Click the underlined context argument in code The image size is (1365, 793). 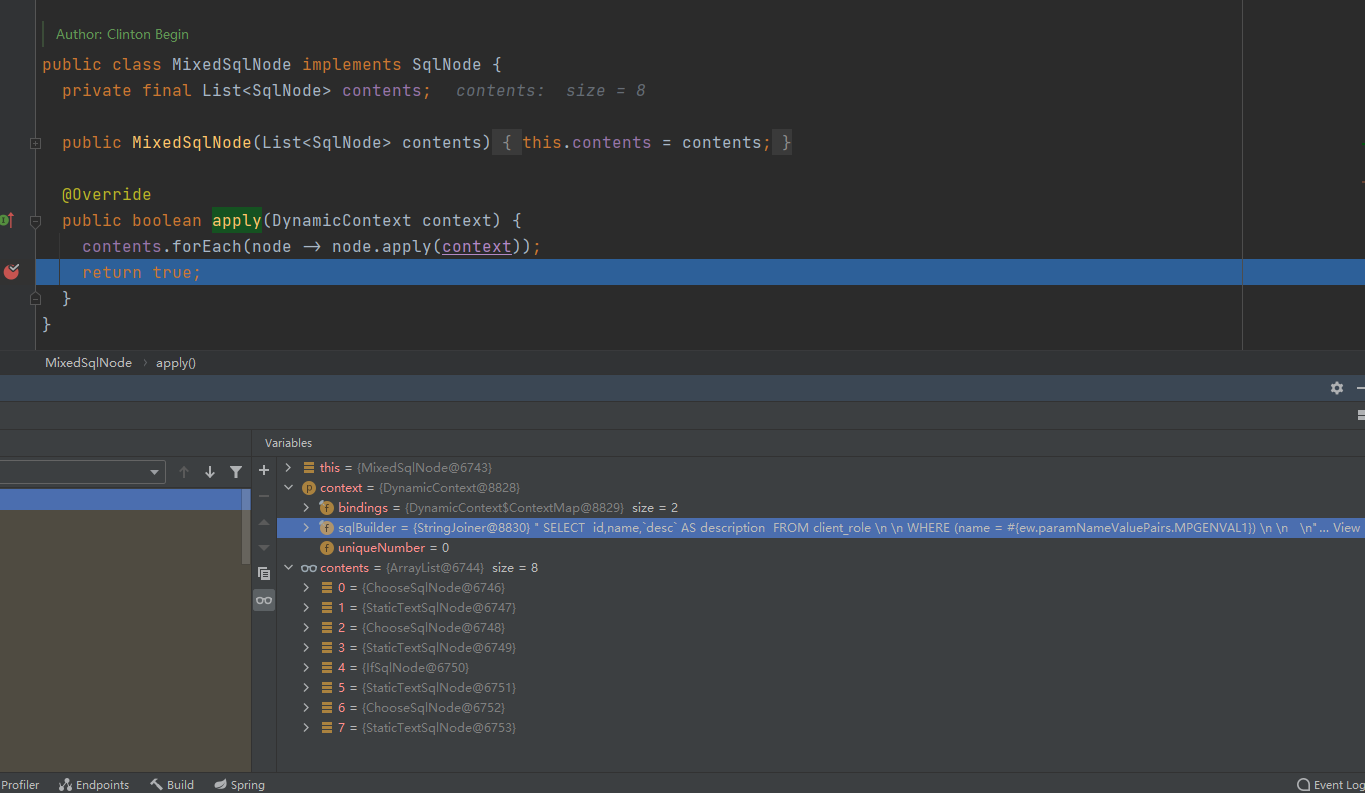coord(477,246)
